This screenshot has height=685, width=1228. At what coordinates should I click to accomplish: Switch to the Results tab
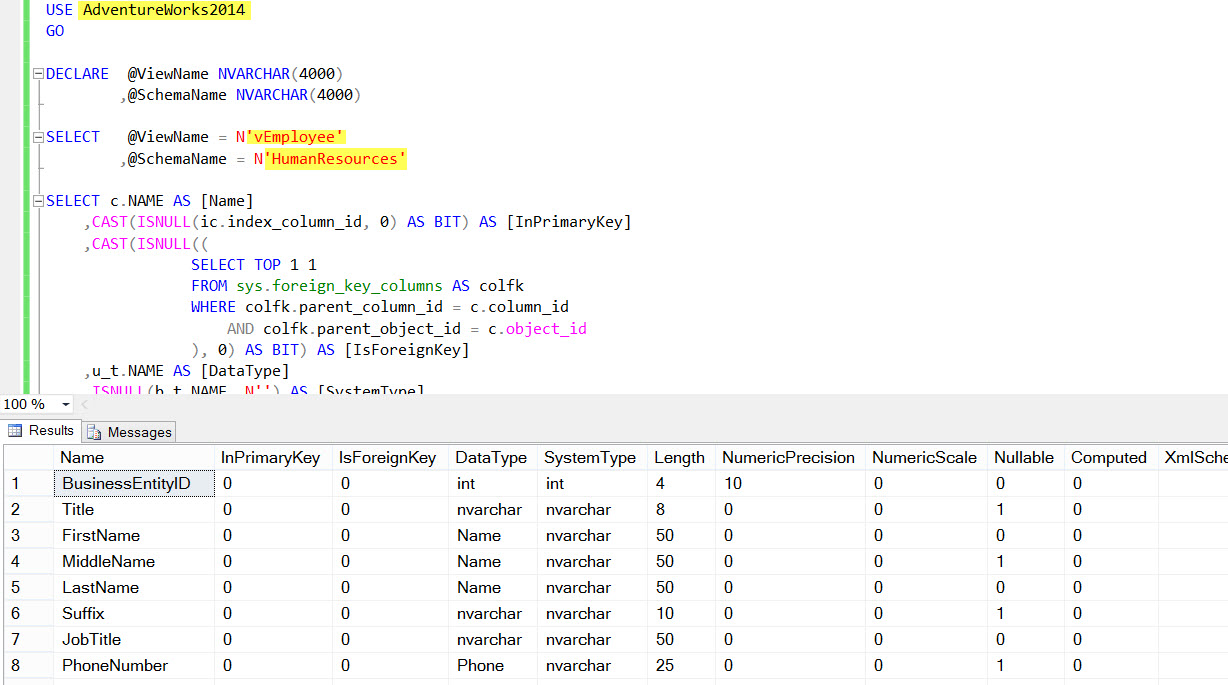pos(41,431)
